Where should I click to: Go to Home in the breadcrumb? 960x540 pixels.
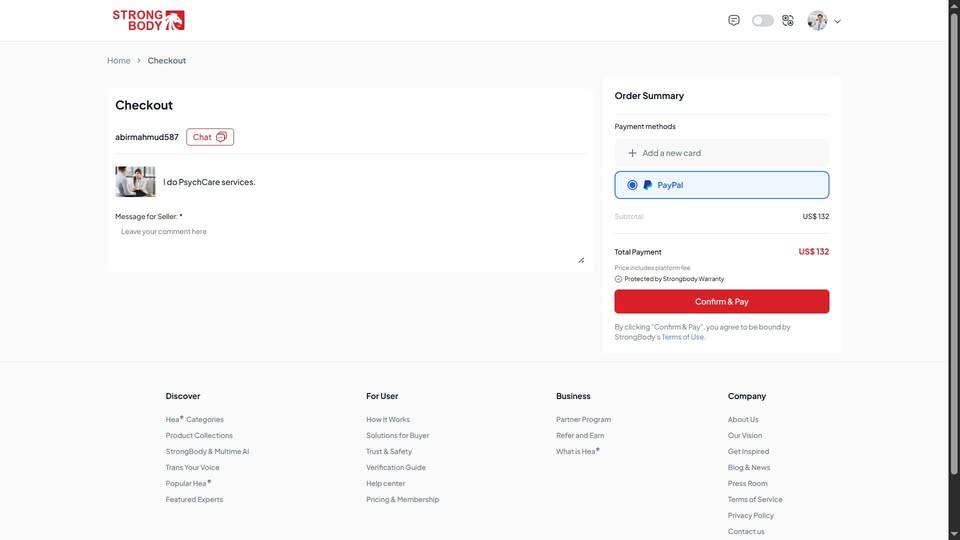coord(118,61)
